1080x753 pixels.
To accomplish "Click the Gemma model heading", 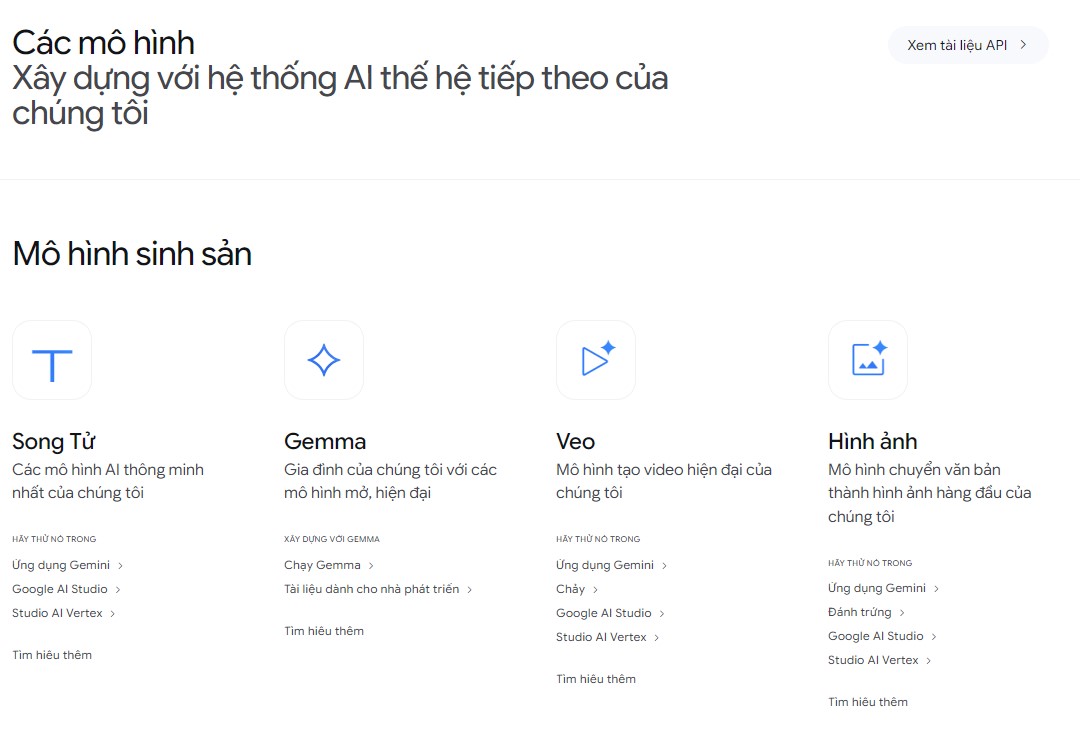I will (325, 441).
